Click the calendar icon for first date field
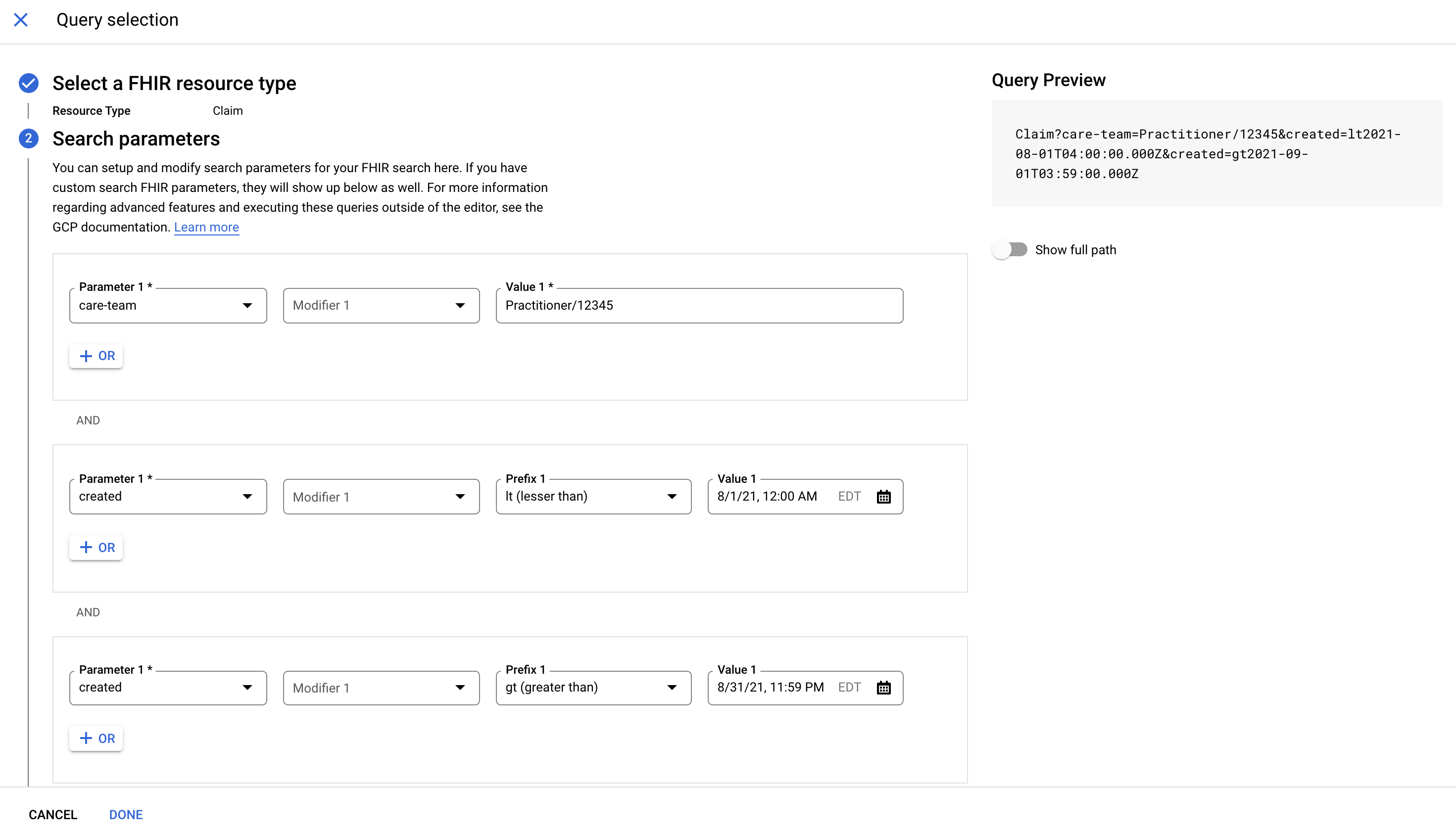The image size is (1456, 833). tap(883, 496)
